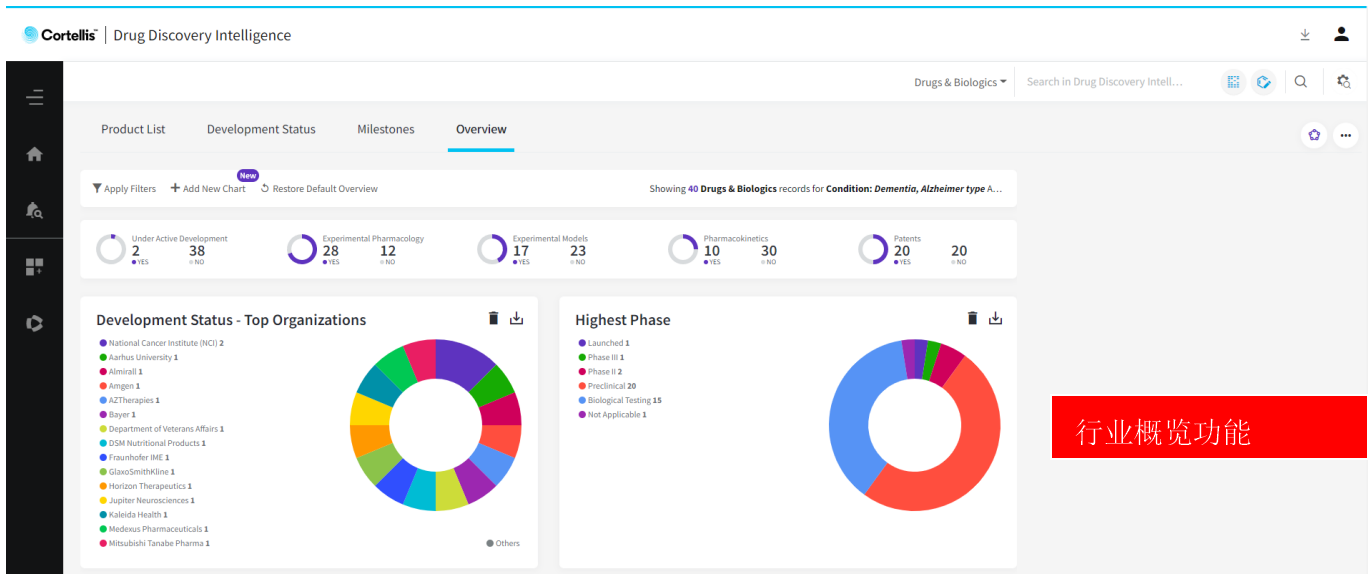
Task: Click legend entry "Department of Veterans Affairs 1"
Action: pos(161,429)
